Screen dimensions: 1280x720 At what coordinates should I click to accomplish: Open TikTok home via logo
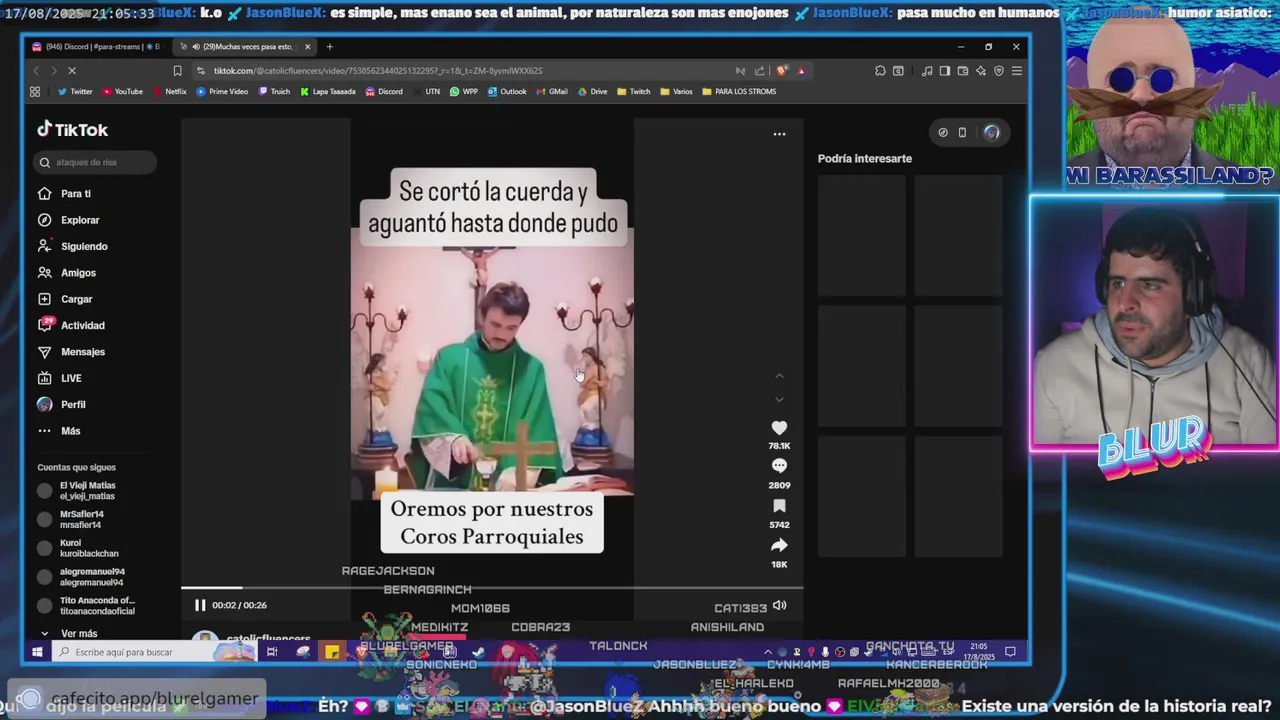72,130
